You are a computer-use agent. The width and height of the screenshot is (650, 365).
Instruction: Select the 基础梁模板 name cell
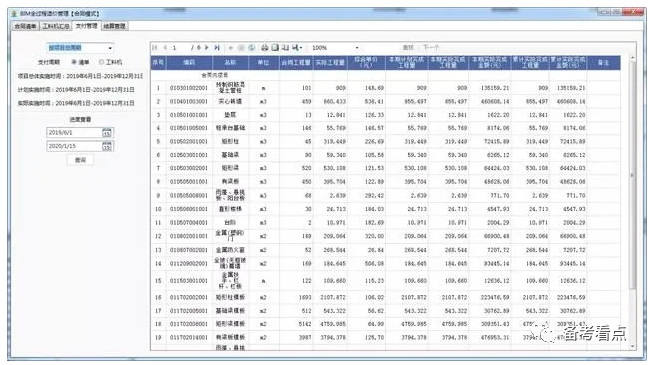(x=230, y=311)
